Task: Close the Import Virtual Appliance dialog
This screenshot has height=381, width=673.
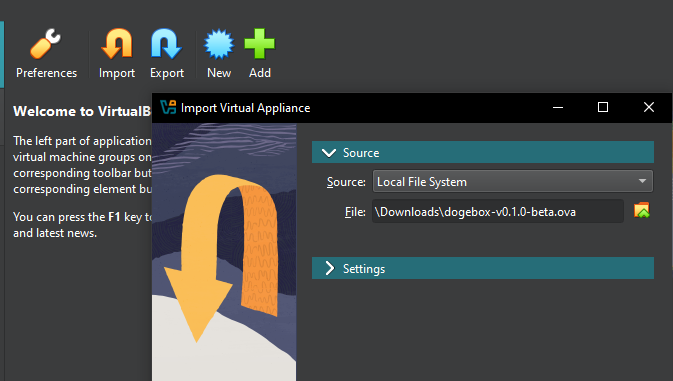Action: point(649,107)
